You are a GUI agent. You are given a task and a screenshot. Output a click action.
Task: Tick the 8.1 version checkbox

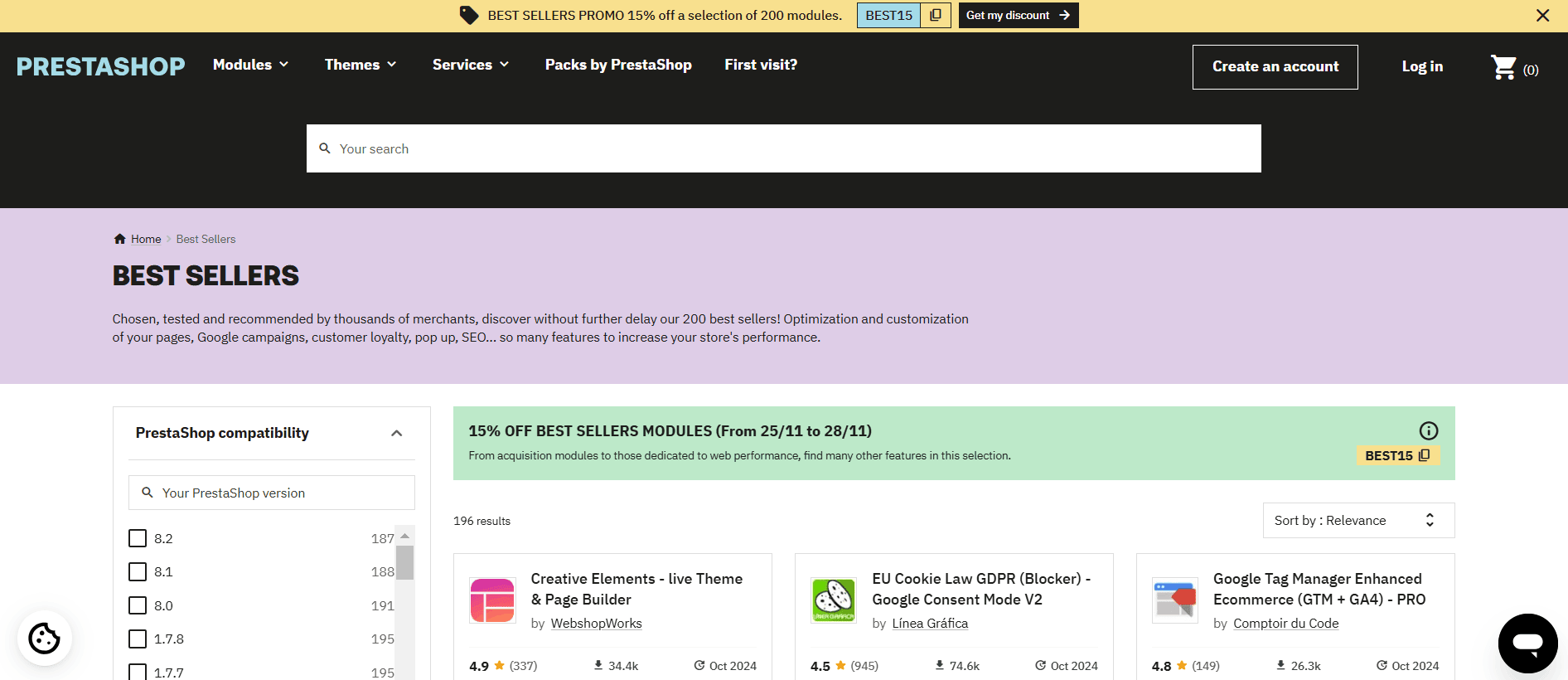pos(138,572)
